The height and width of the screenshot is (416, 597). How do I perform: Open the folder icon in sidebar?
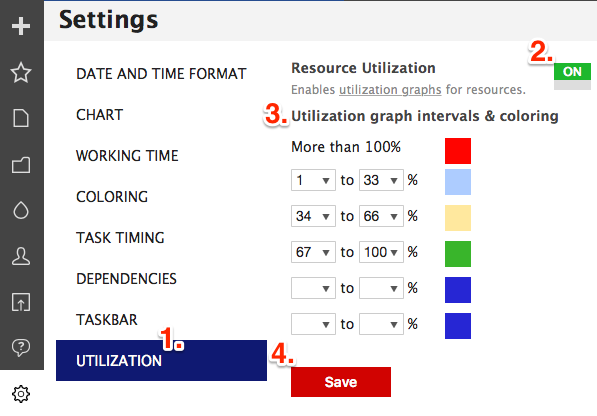pos(21,165)
